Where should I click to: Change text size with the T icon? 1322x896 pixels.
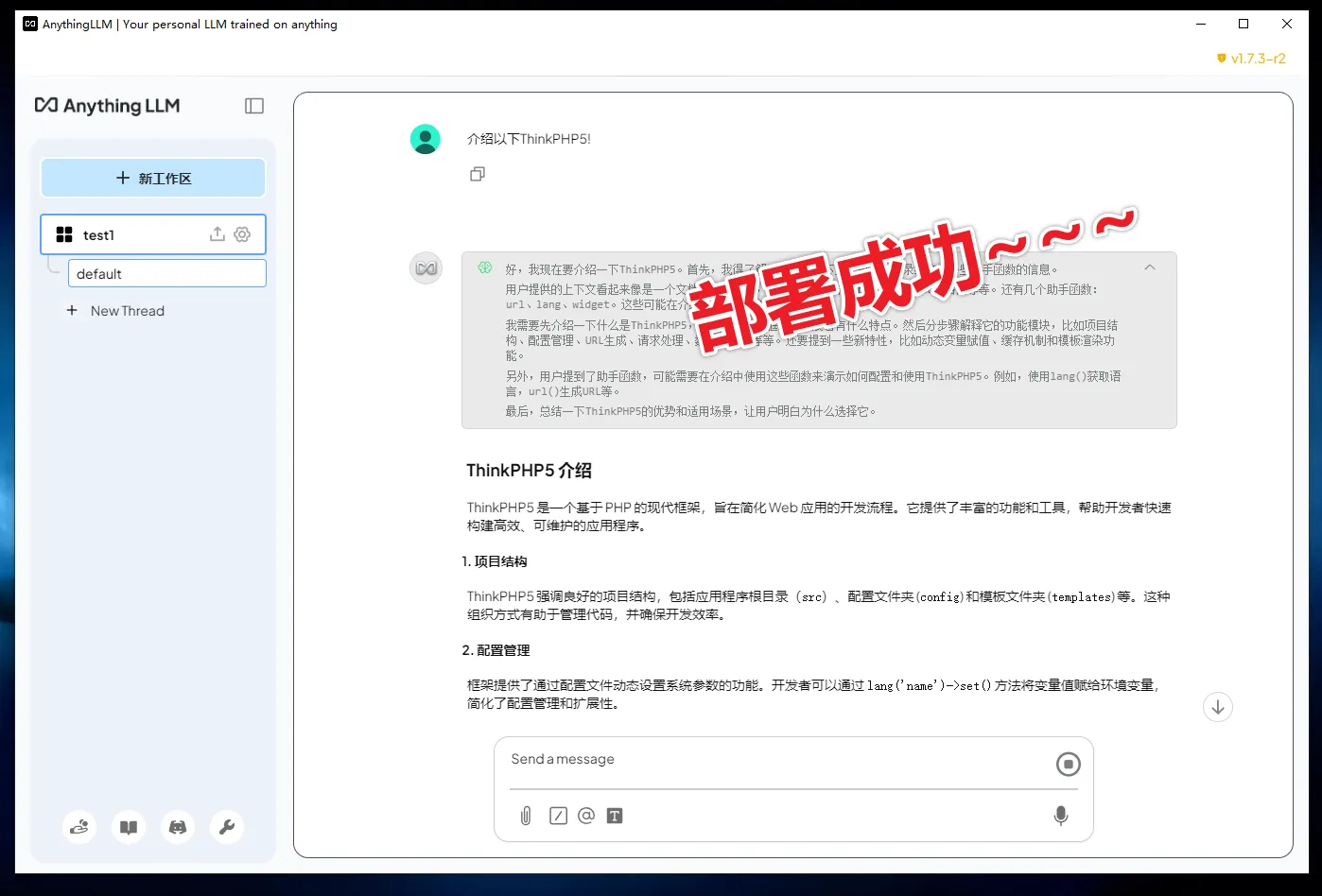pyautogui.click(x=615, y=816)
